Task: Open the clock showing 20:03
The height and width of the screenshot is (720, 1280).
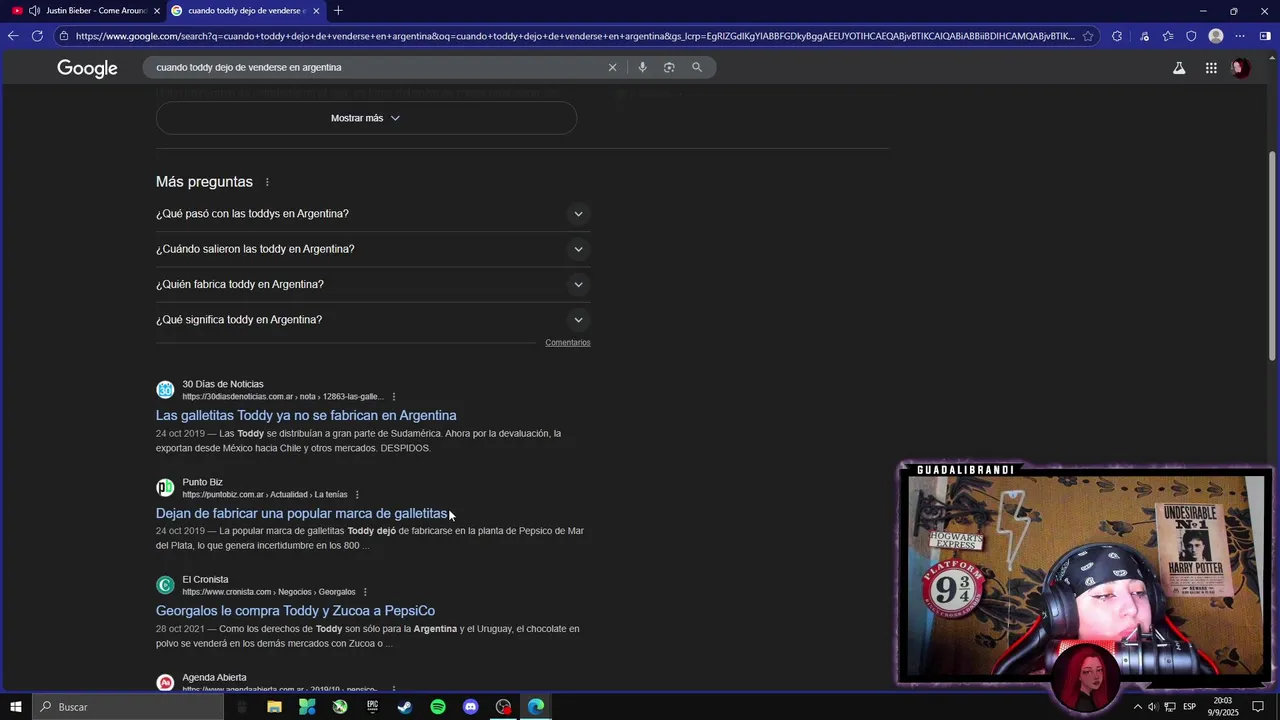Action: (x=1223, y=707)
